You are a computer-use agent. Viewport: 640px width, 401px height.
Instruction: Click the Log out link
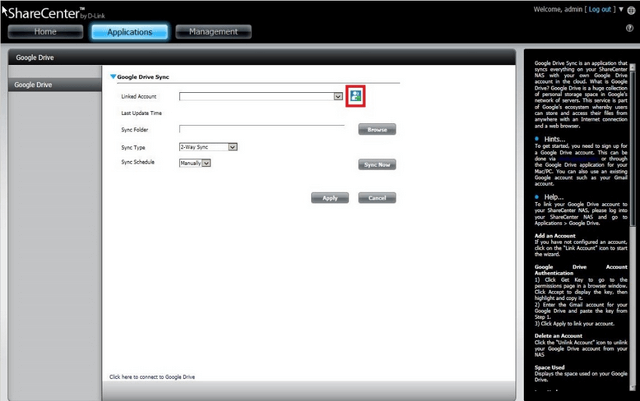600,9
